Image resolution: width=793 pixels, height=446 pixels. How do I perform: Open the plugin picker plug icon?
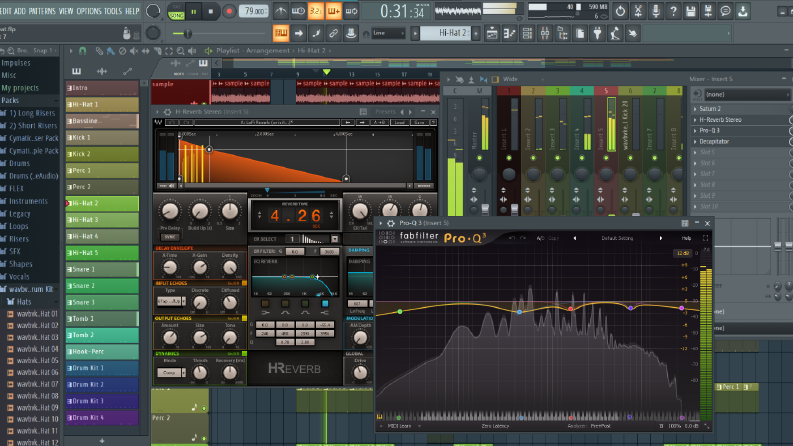(597, 33)
